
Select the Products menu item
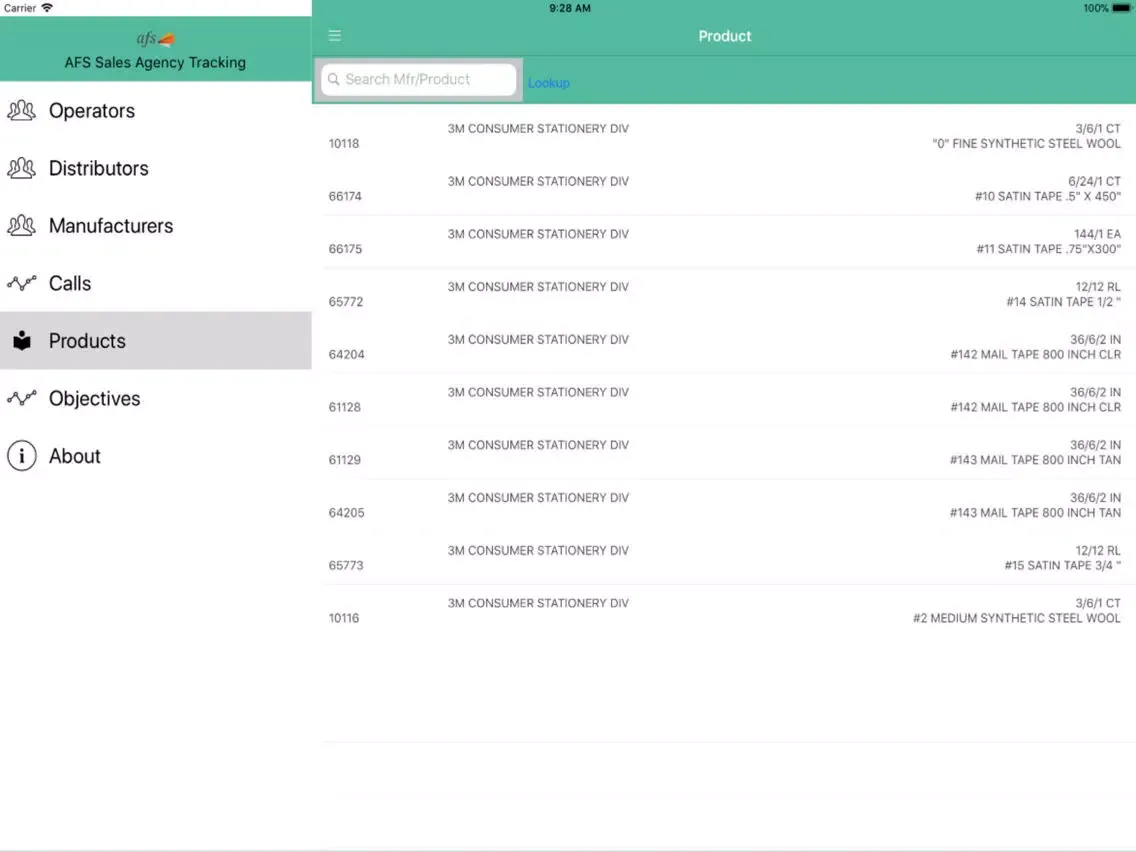(x=156, y=341)
